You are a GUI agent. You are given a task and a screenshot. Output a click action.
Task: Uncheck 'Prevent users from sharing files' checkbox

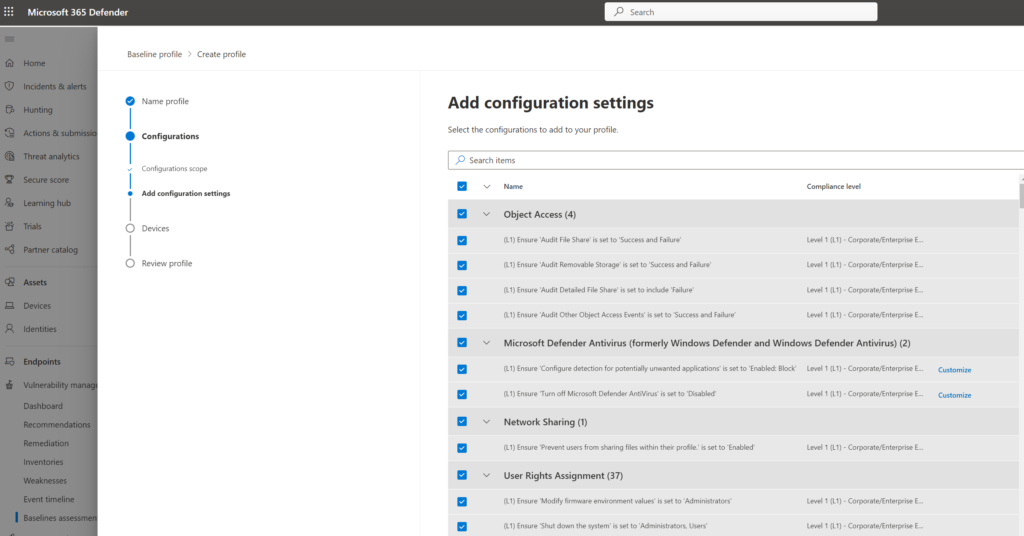(x=462, y=448)
